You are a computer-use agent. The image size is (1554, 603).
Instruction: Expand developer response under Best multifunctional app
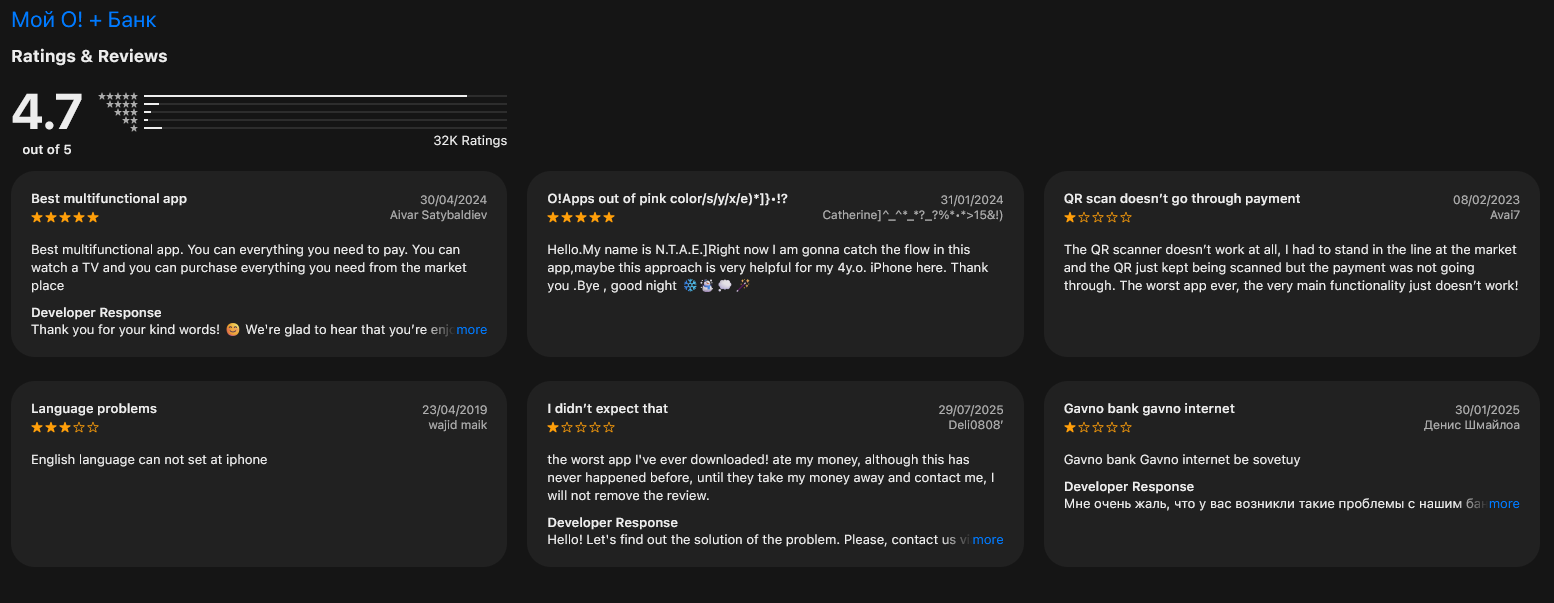pyautogui.click(x=471, y=330)
